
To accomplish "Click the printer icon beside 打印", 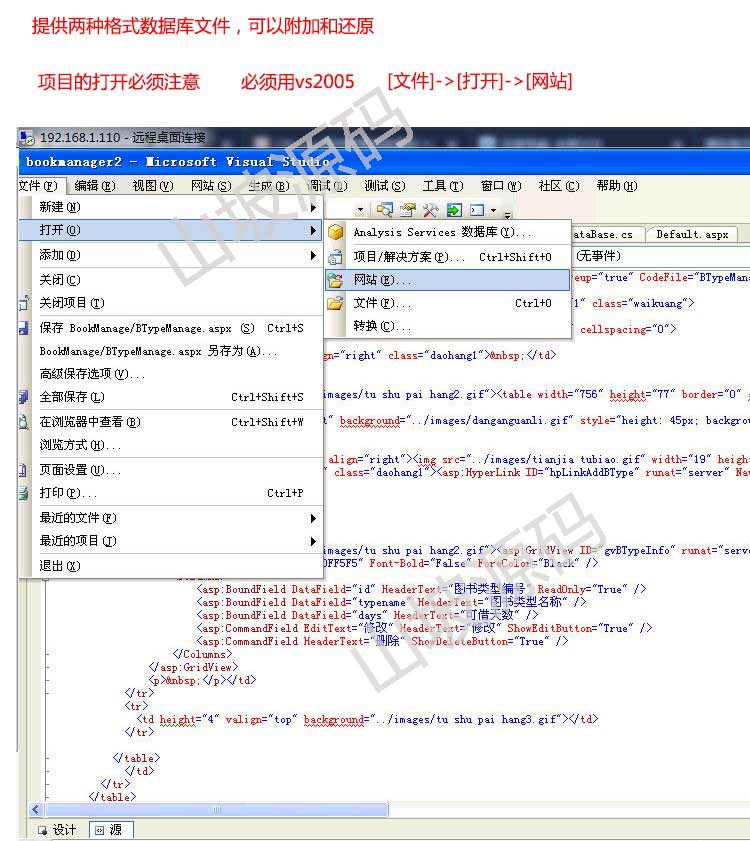I will [24, 493].
